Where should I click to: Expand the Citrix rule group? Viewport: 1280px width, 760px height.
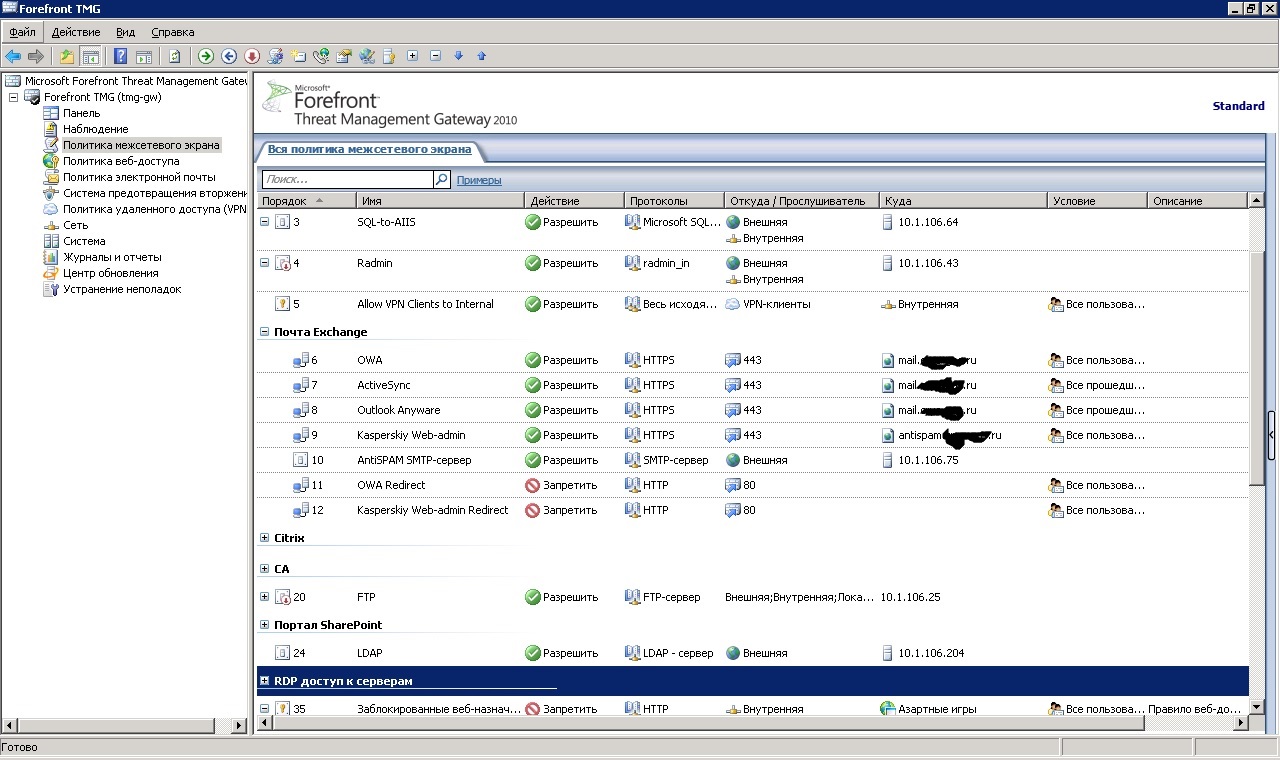(x=265, y=538)
